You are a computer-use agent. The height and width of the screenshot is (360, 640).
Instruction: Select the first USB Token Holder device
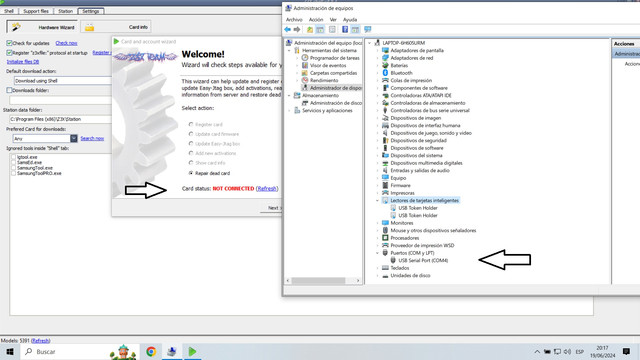point(418,208)
